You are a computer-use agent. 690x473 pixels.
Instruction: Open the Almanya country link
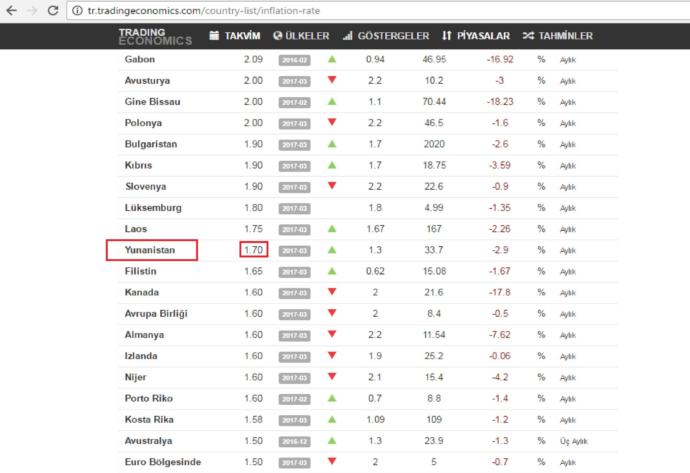click(x=144, y=334)
